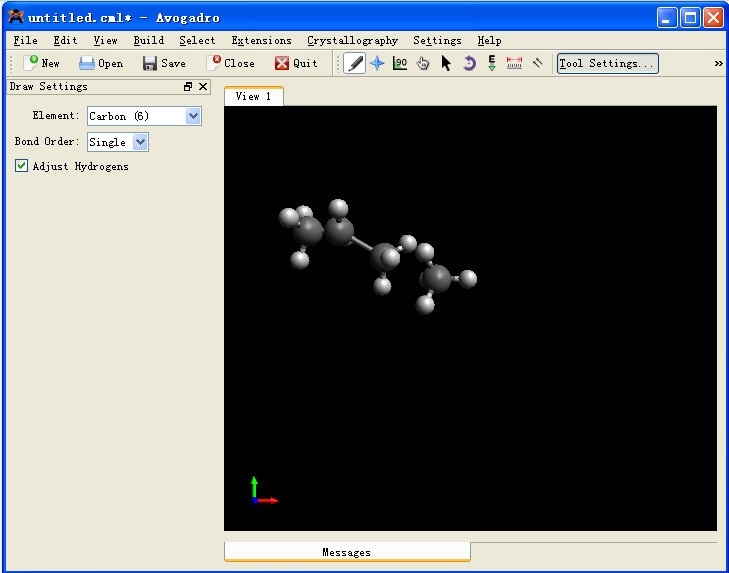Uncheck the Adjust Hydrogens checkbox
Screen dimensions: 729x573
[22, 166]
